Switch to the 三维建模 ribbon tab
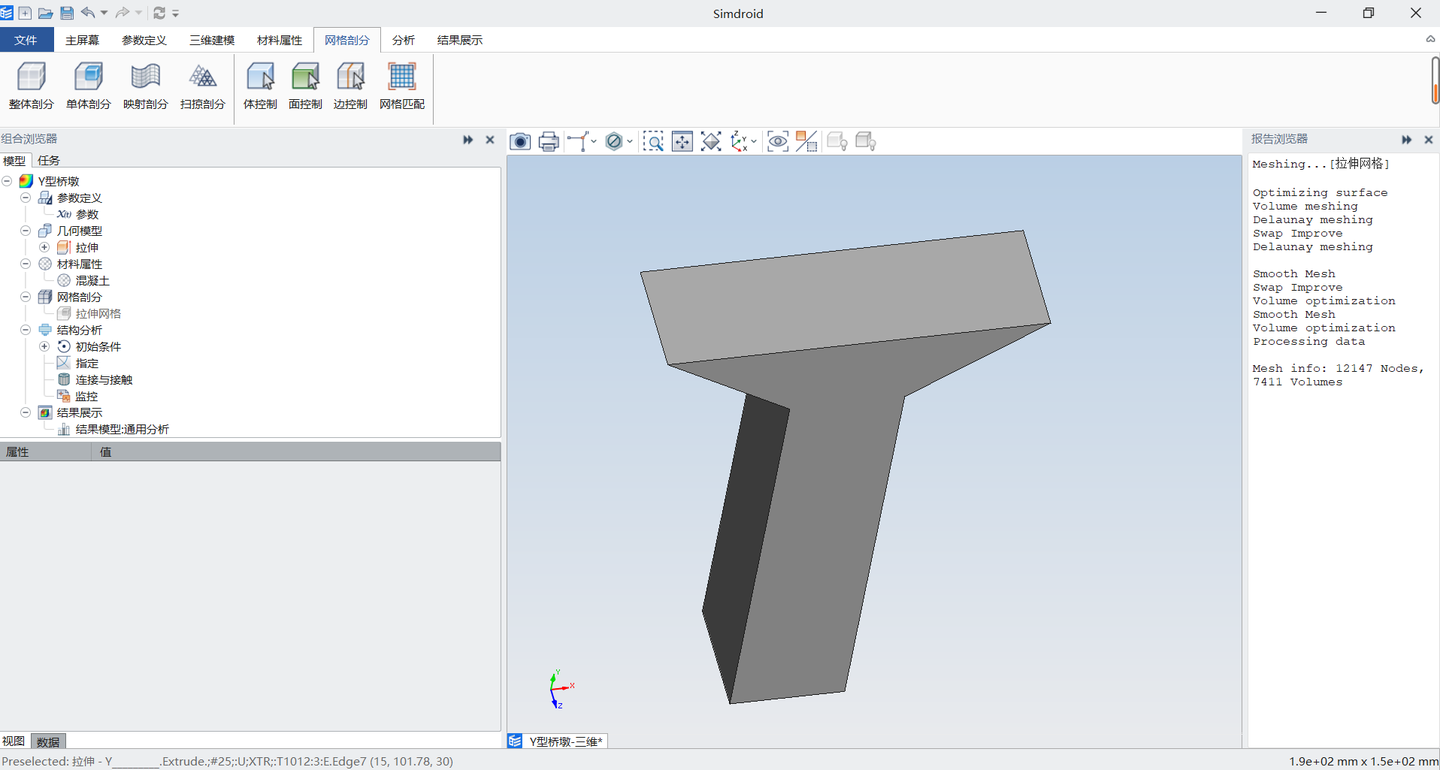This screenshot has height=770, width=1440. 212,40
